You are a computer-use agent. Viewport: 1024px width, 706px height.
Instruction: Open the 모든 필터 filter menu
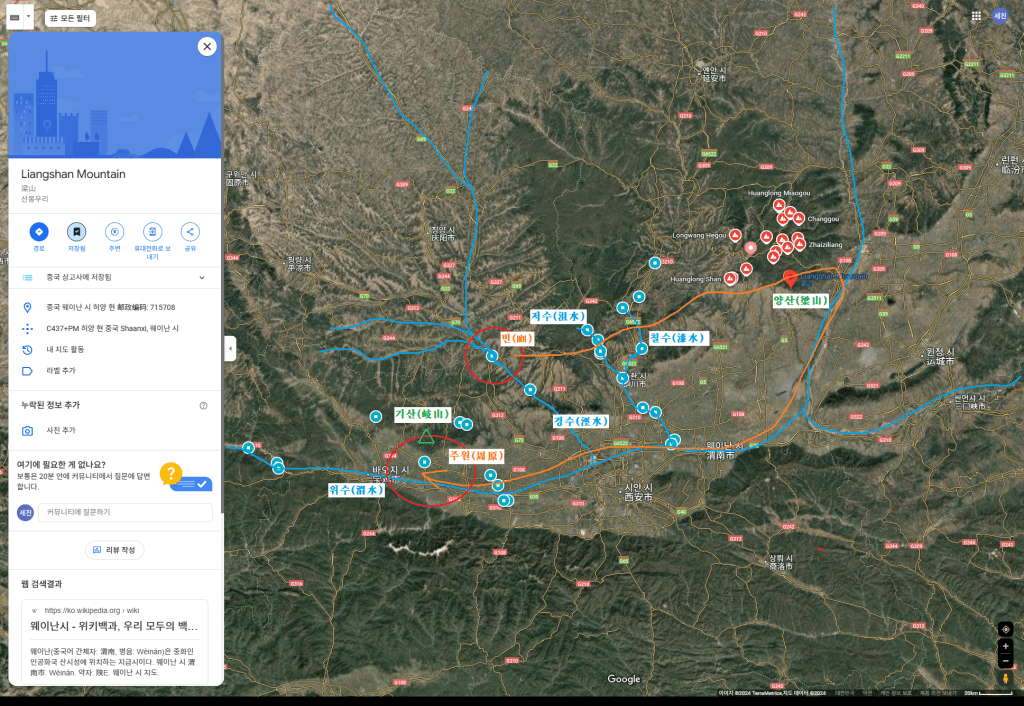point(71,18)
